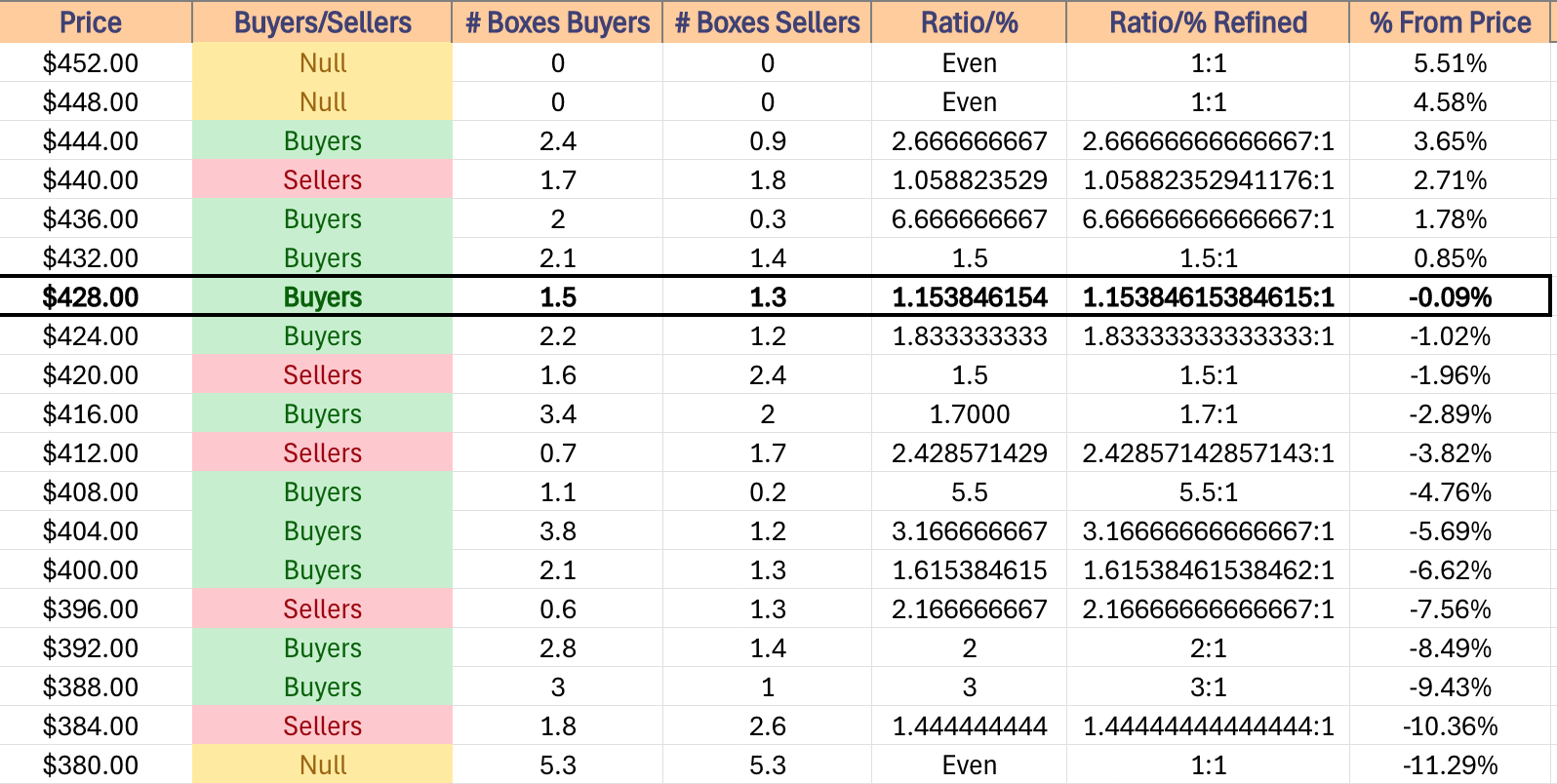Click the 2.42857142857143:1 refined ratio cell
Viewport: 1557px width, 784px height.
coord(1209,453)
